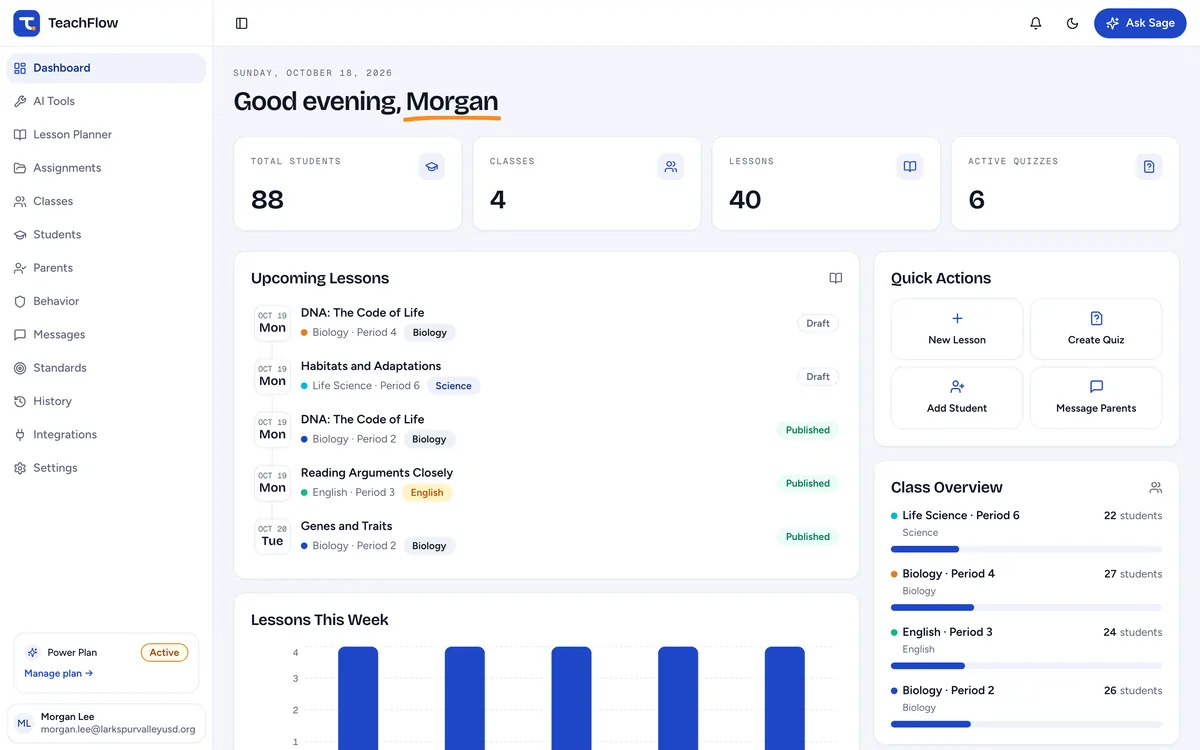Open Habitats and Adaptations lesson
1200x750 pixels.
tap(371, 366)
